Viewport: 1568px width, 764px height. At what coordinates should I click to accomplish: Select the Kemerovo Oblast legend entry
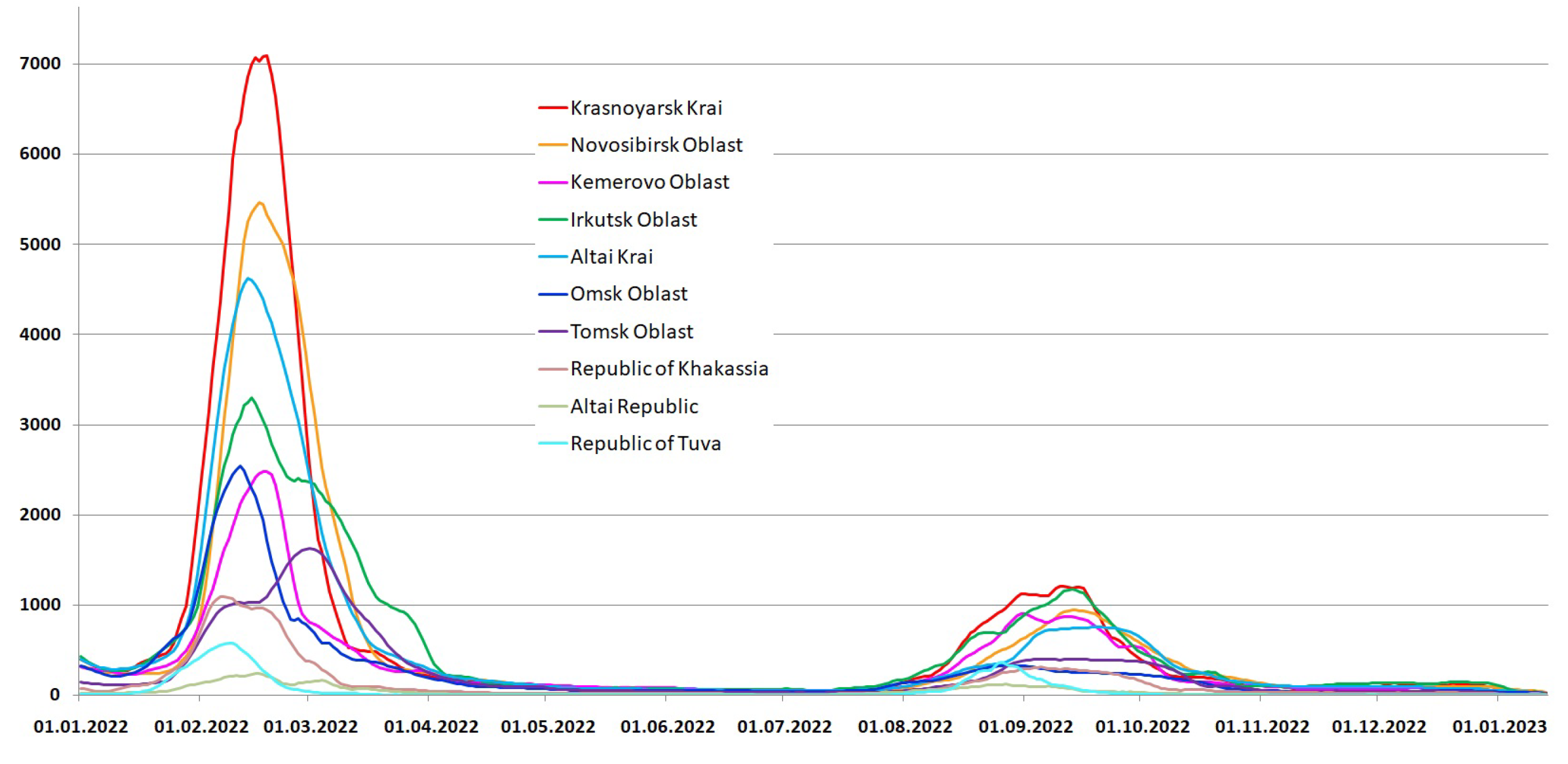tap(649, 182)
